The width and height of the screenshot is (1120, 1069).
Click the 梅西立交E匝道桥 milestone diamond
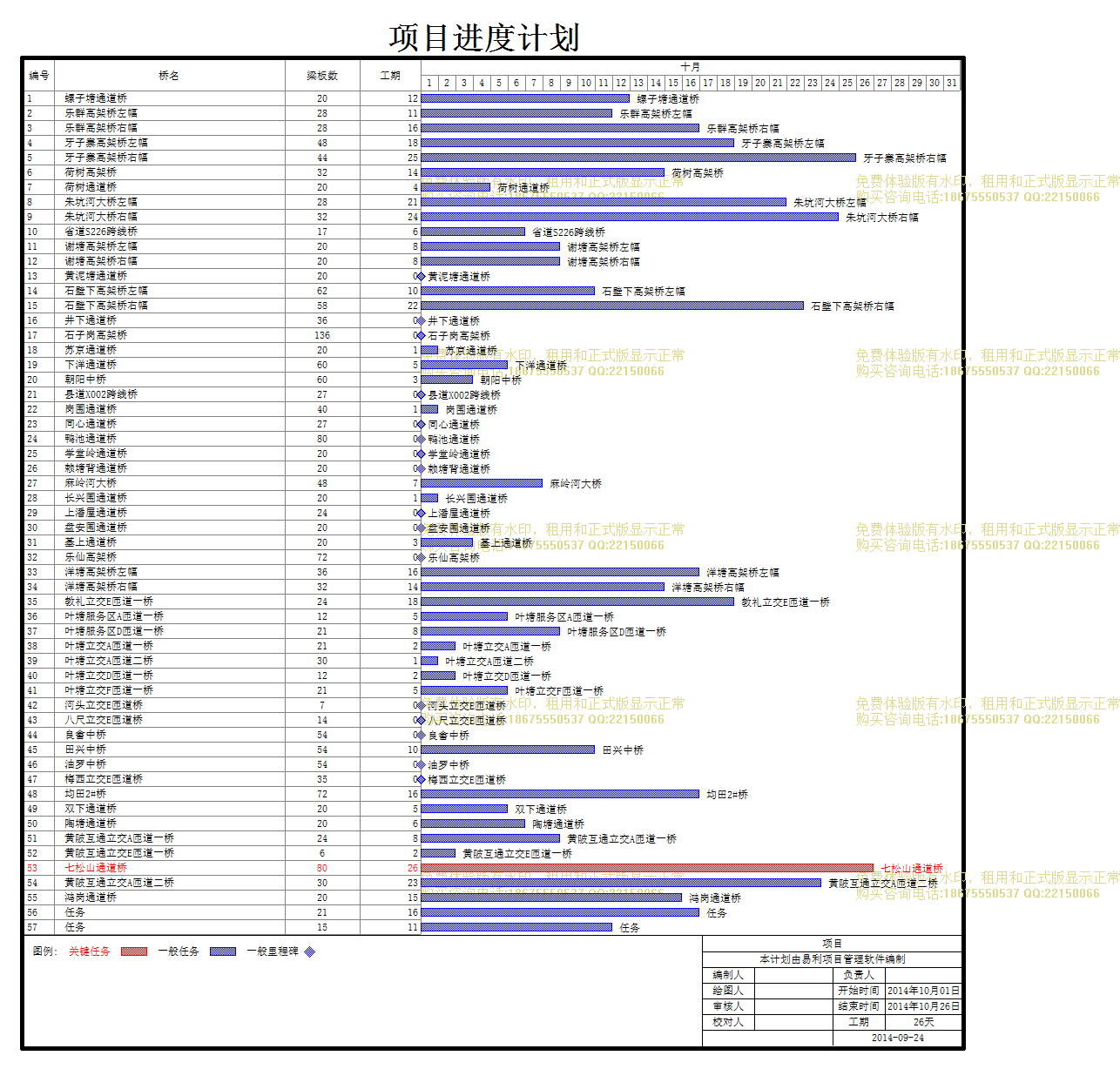tap(422, 779)
